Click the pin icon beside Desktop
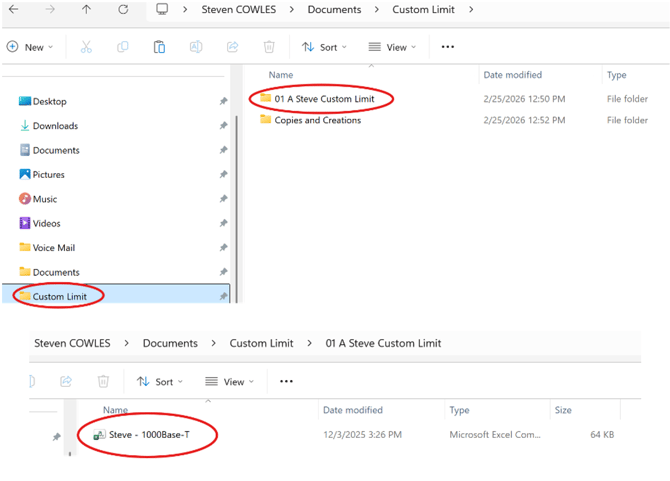670x481 pixels. 223,101
